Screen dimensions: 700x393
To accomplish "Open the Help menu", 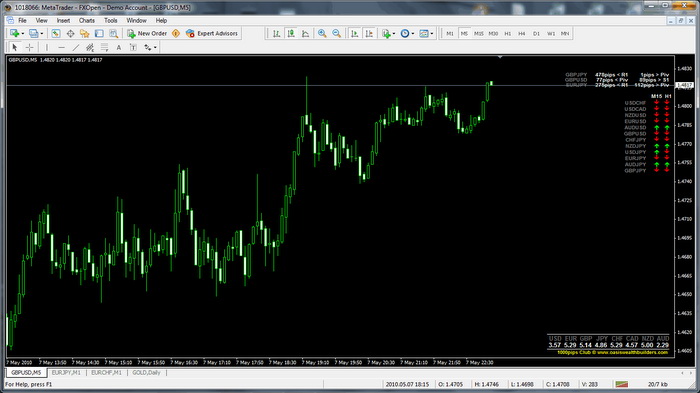I will (x=161, y=21).
